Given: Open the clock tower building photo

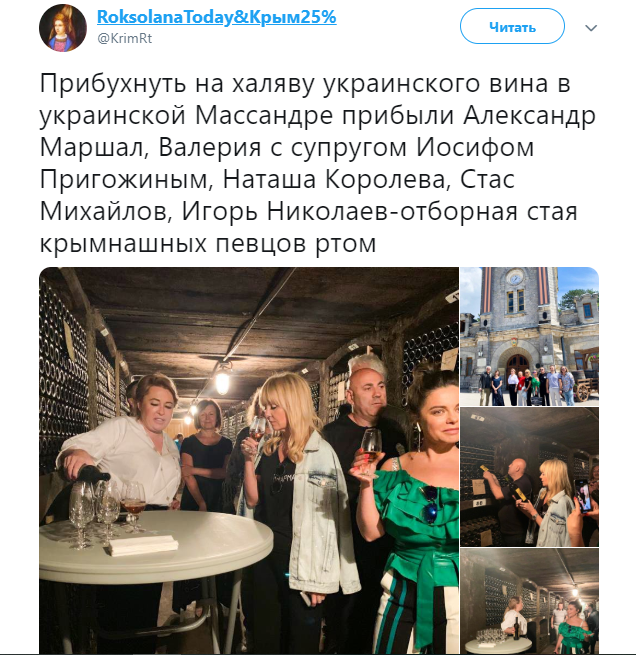Looking at the screenshot, I should [529, 336].
